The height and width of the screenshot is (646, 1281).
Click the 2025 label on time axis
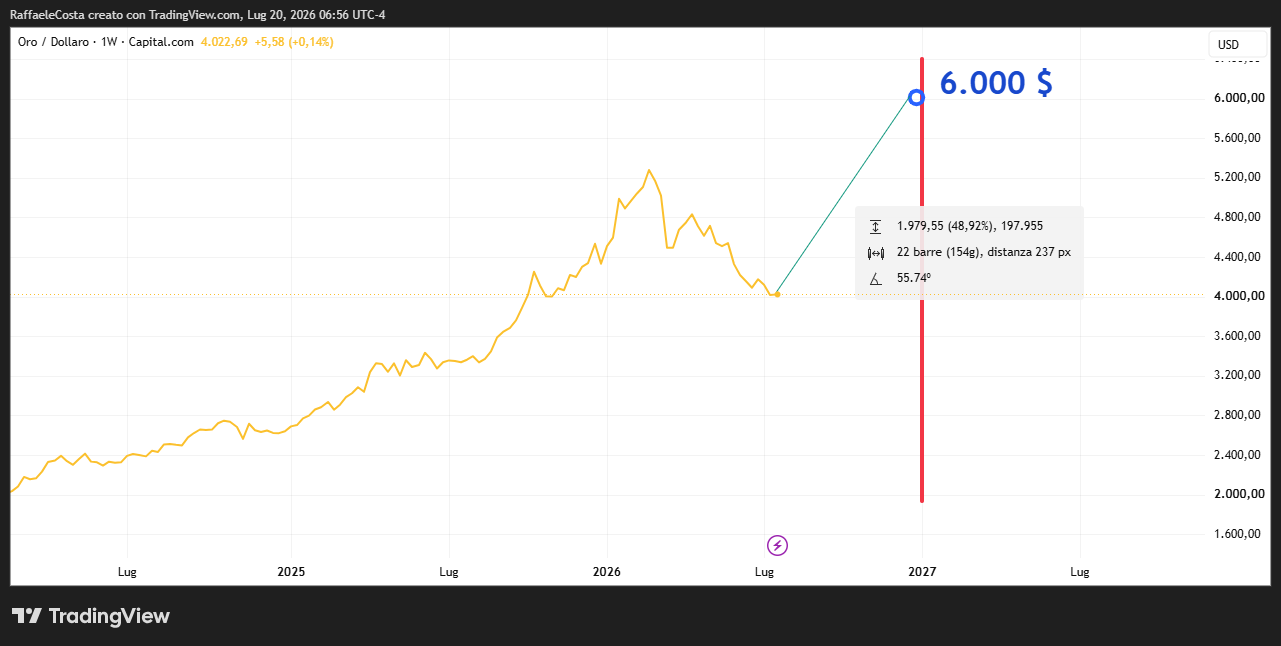[291, 572]
